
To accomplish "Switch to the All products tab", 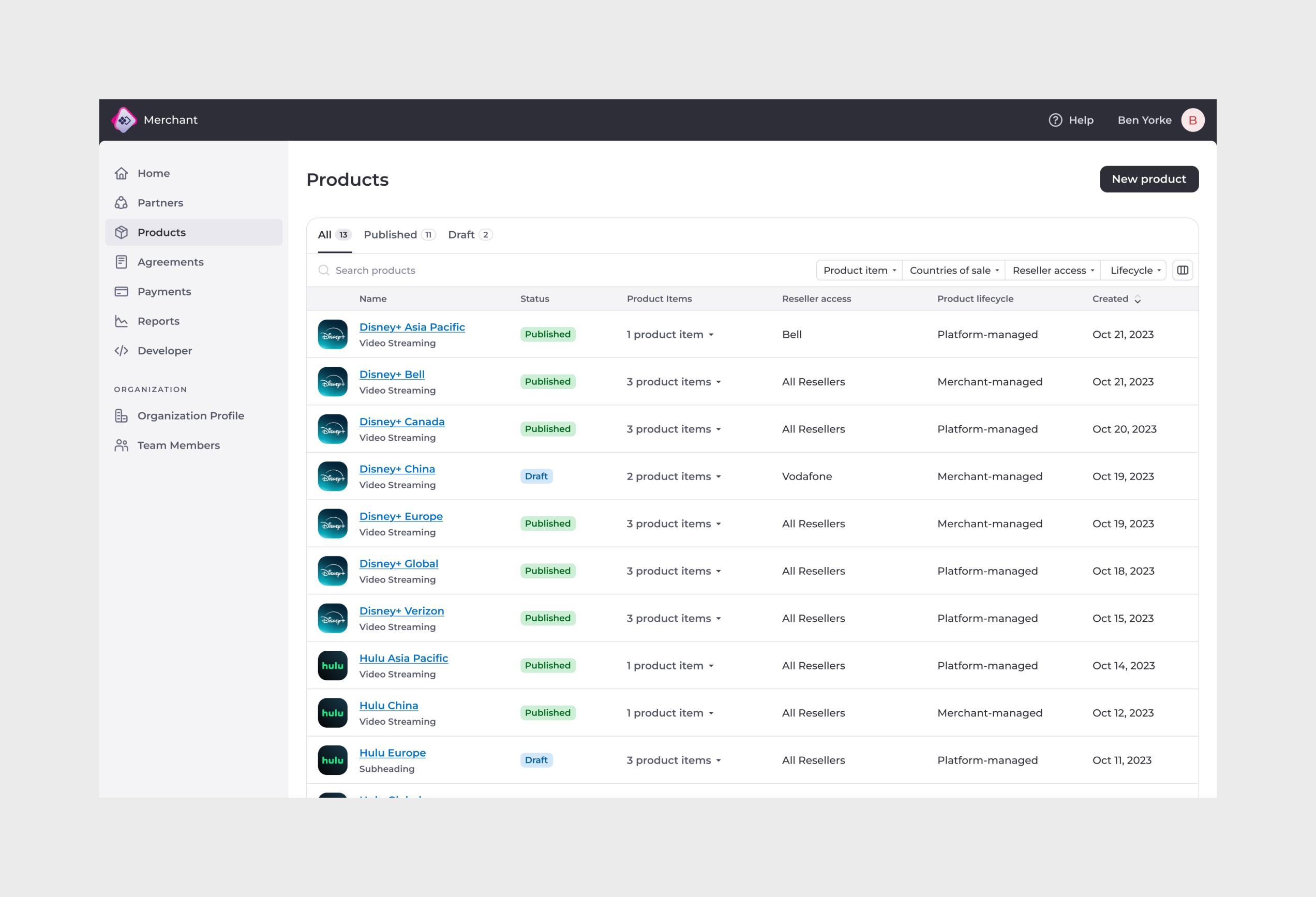I will tap(335, 235).
